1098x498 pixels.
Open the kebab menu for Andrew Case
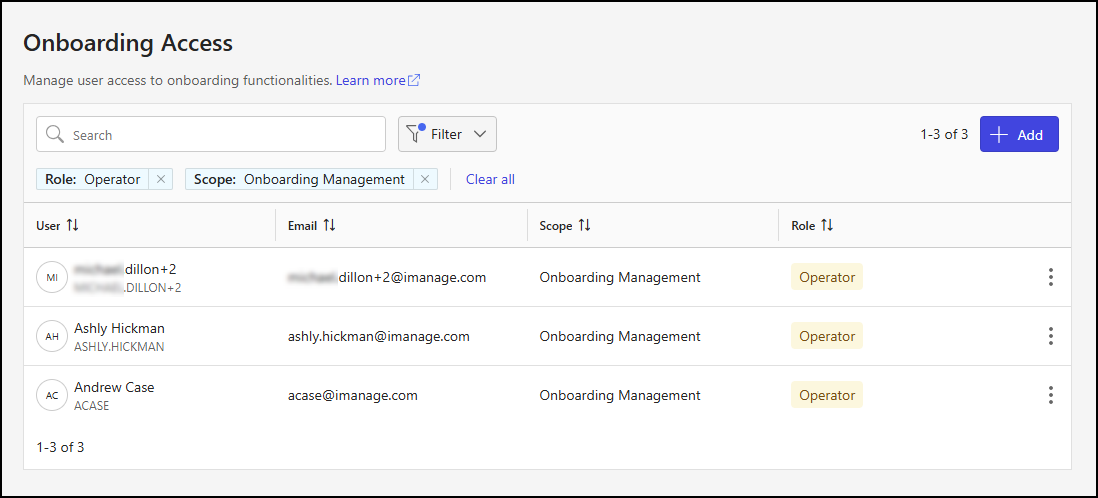1050,395
